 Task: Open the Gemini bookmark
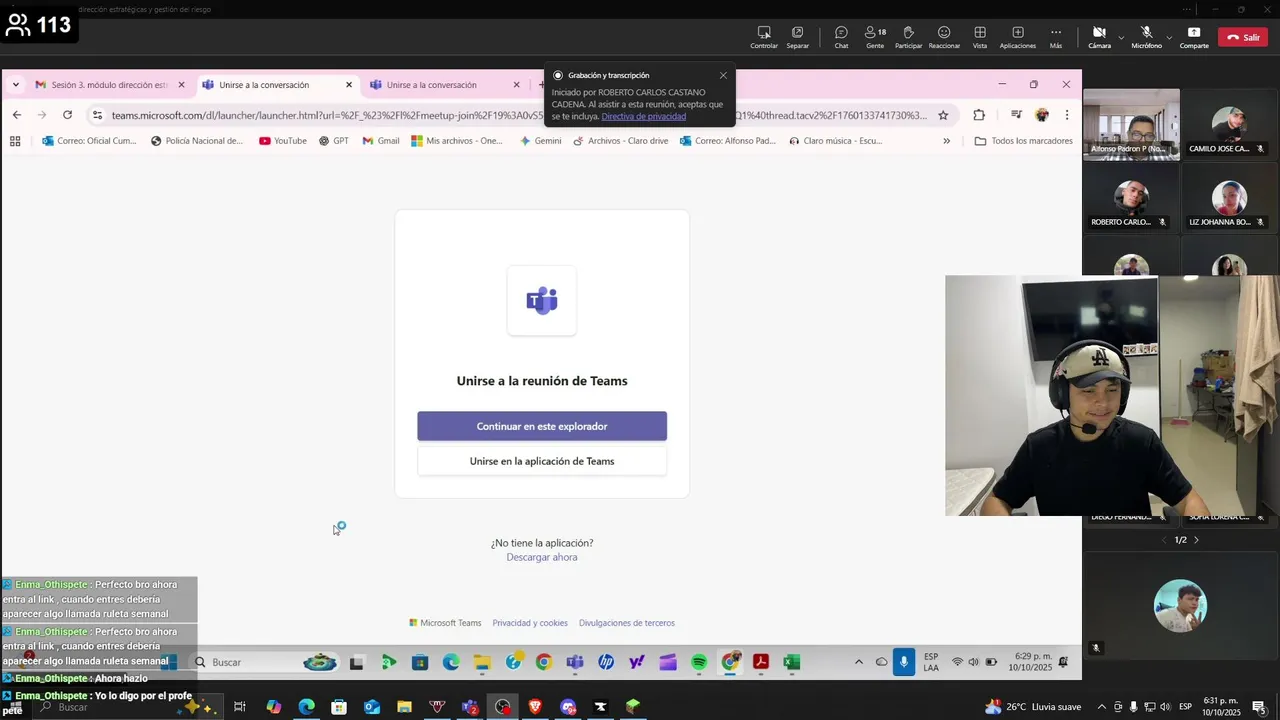pyautogui.click(x=540, y=141)
